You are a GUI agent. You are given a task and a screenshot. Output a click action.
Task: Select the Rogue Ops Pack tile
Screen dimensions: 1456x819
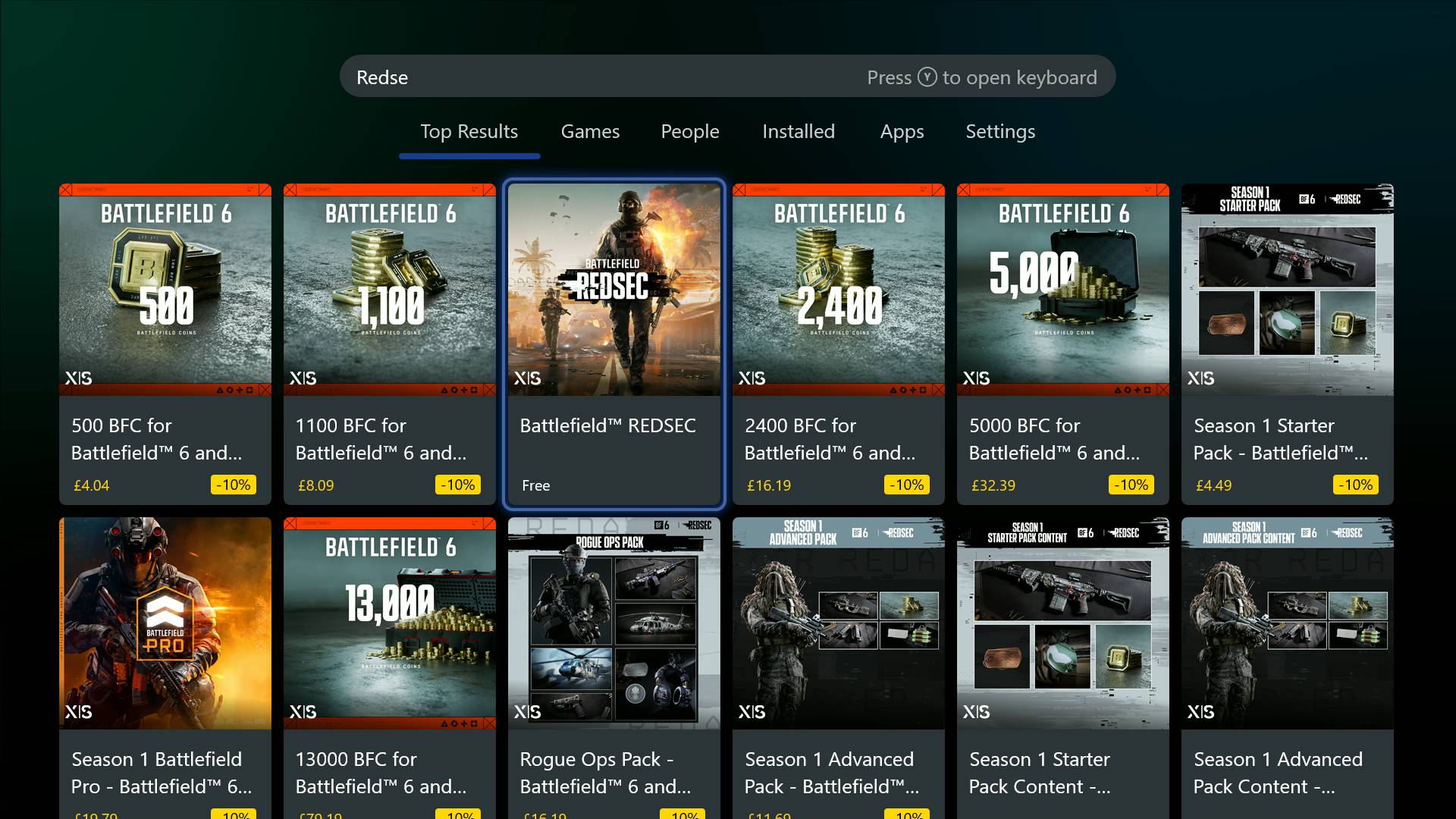point(614,667)
